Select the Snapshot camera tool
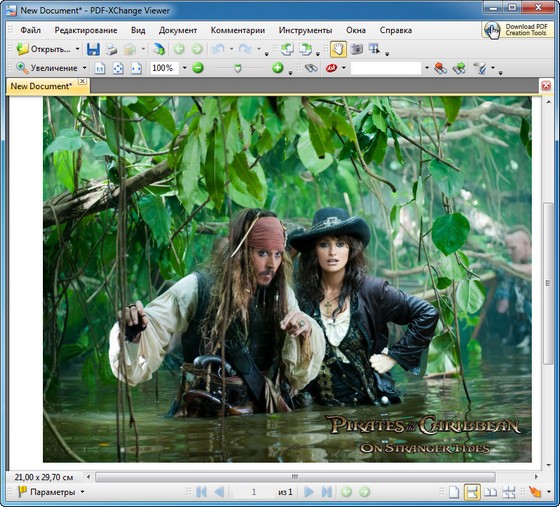 click(356, 49)
